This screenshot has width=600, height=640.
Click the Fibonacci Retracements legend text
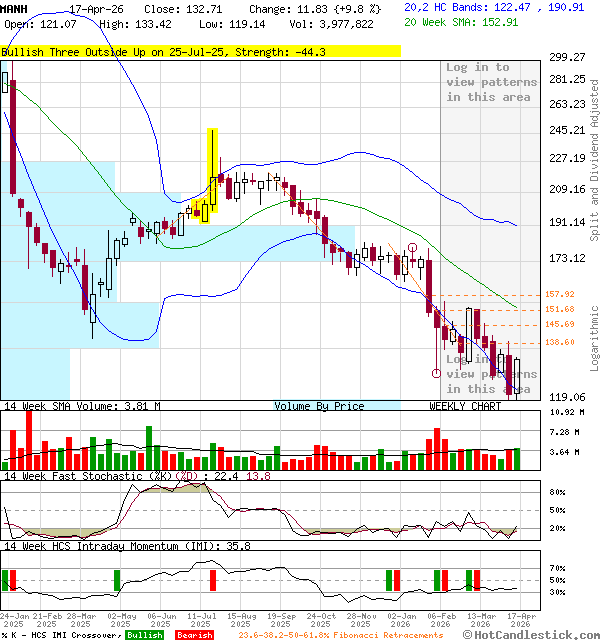[340, 635]
